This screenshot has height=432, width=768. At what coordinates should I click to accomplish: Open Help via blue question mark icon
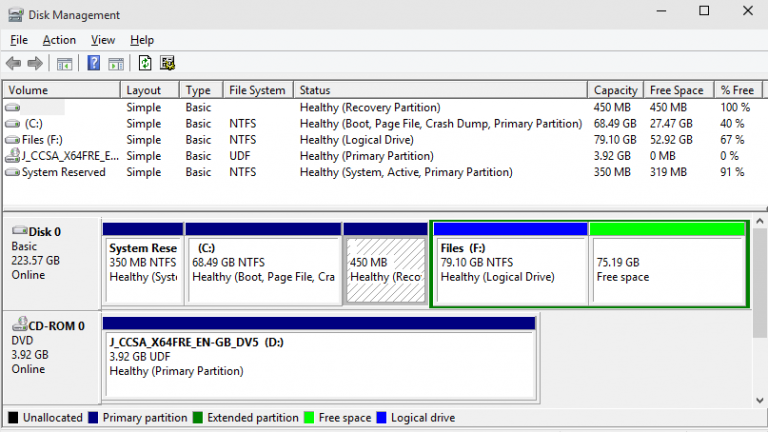click(x=93, y=63)
